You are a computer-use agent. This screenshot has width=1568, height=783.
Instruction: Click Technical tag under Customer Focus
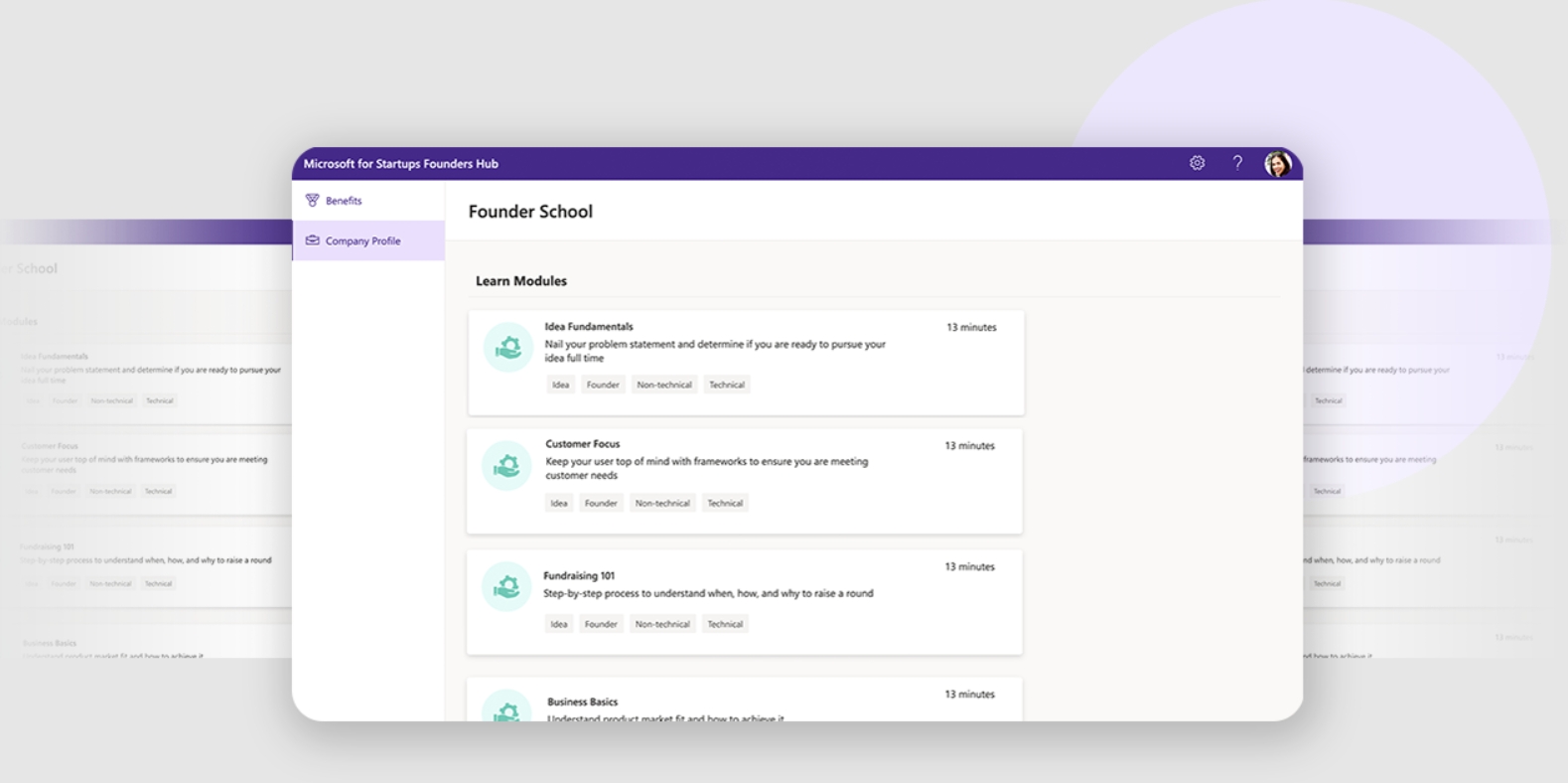point(725,503)
